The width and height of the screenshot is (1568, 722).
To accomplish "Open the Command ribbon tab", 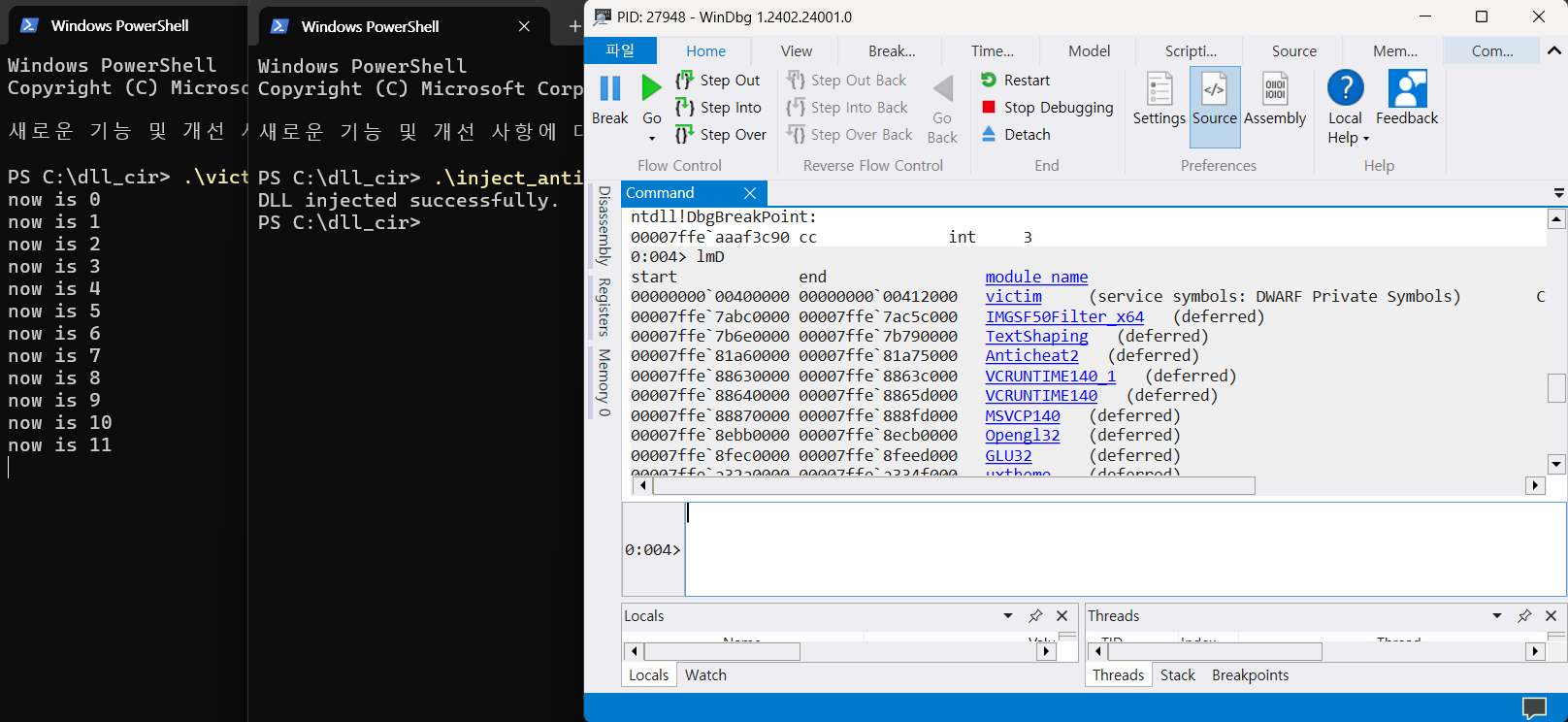I will coord(1492,51).
